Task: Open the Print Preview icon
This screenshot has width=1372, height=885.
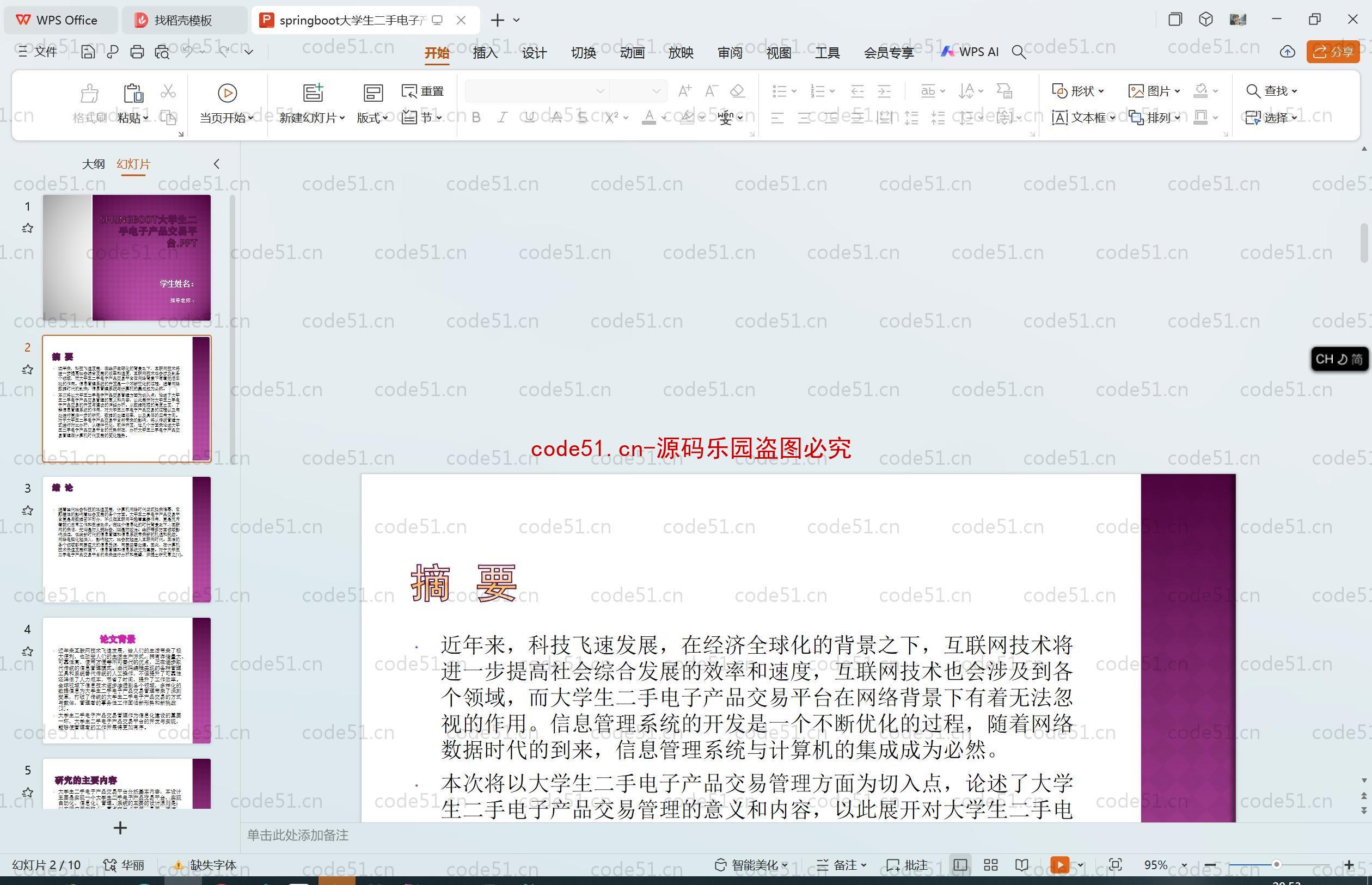Action: pos(162,52)
